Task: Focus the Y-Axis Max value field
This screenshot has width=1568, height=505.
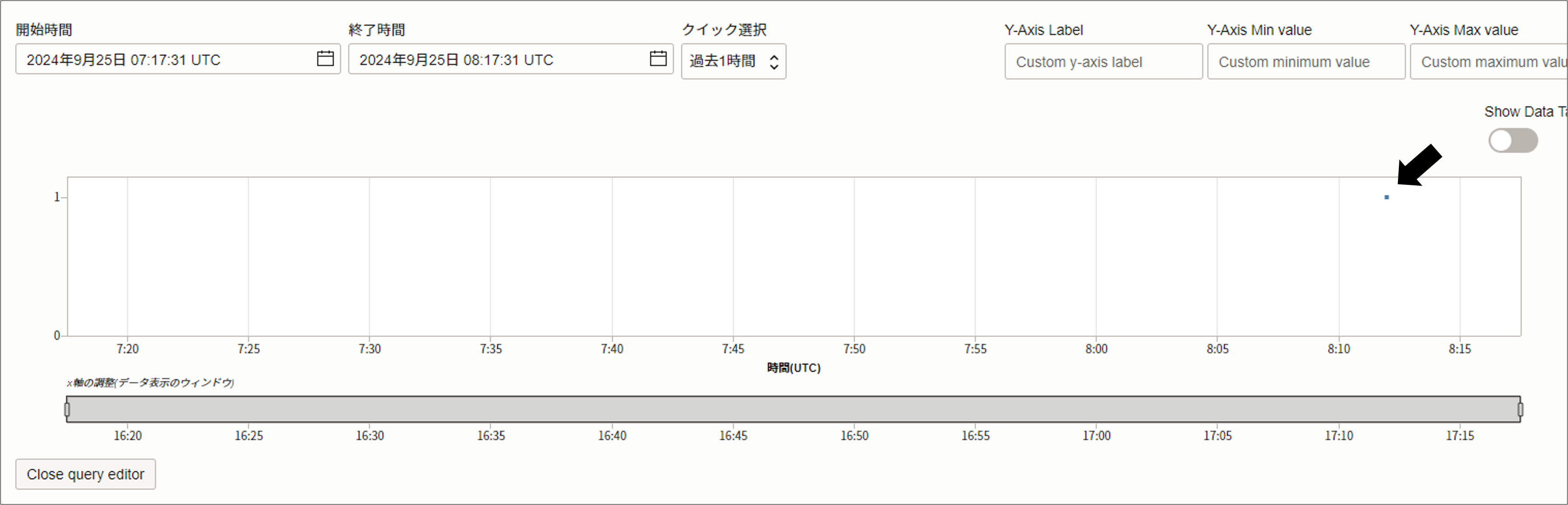Action: [x=1488, y=61]
